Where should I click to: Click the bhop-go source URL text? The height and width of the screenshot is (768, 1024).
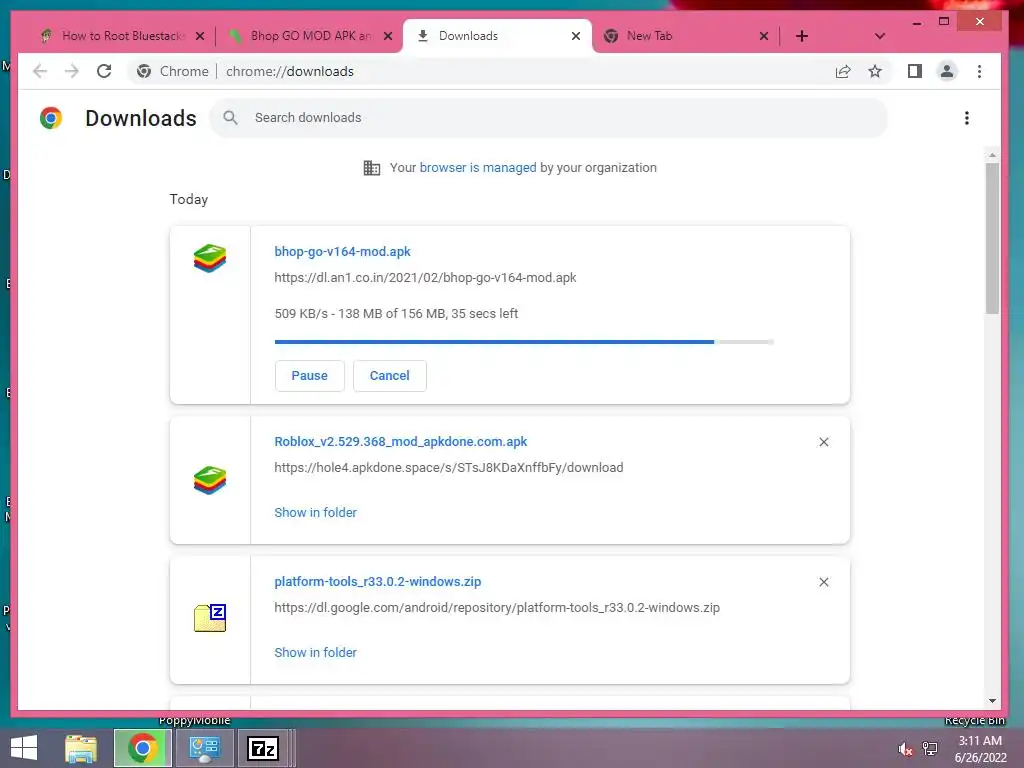425,278
